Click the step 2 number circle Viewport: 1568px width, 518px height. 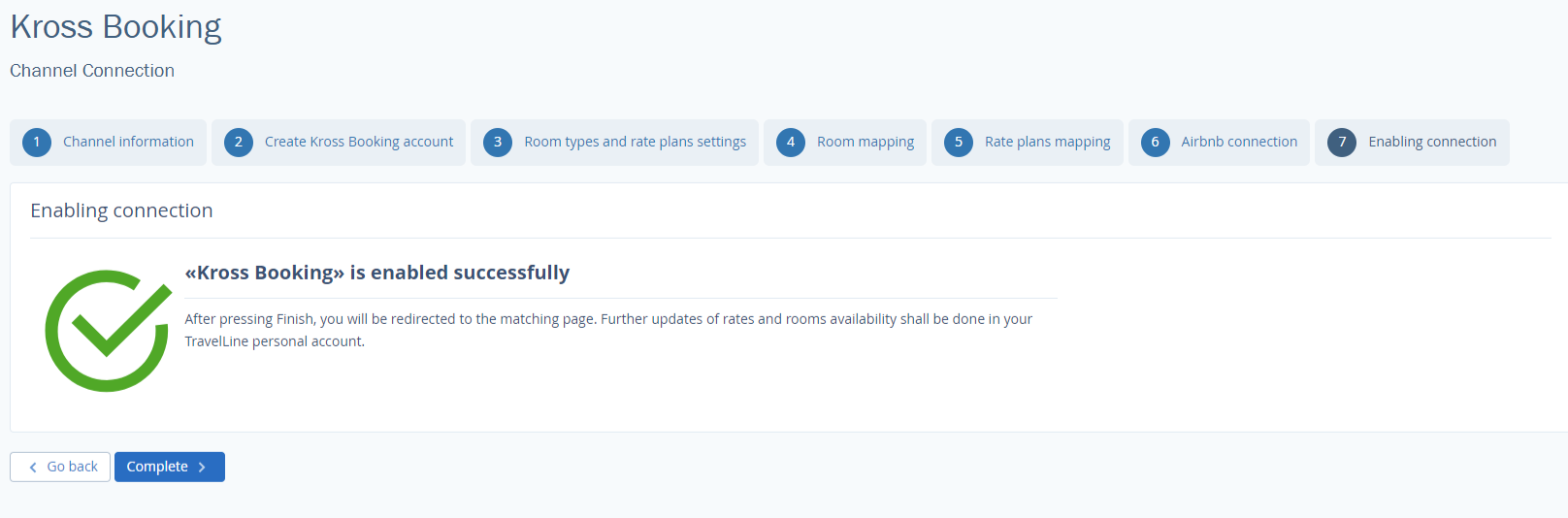(x=239, y=143)
